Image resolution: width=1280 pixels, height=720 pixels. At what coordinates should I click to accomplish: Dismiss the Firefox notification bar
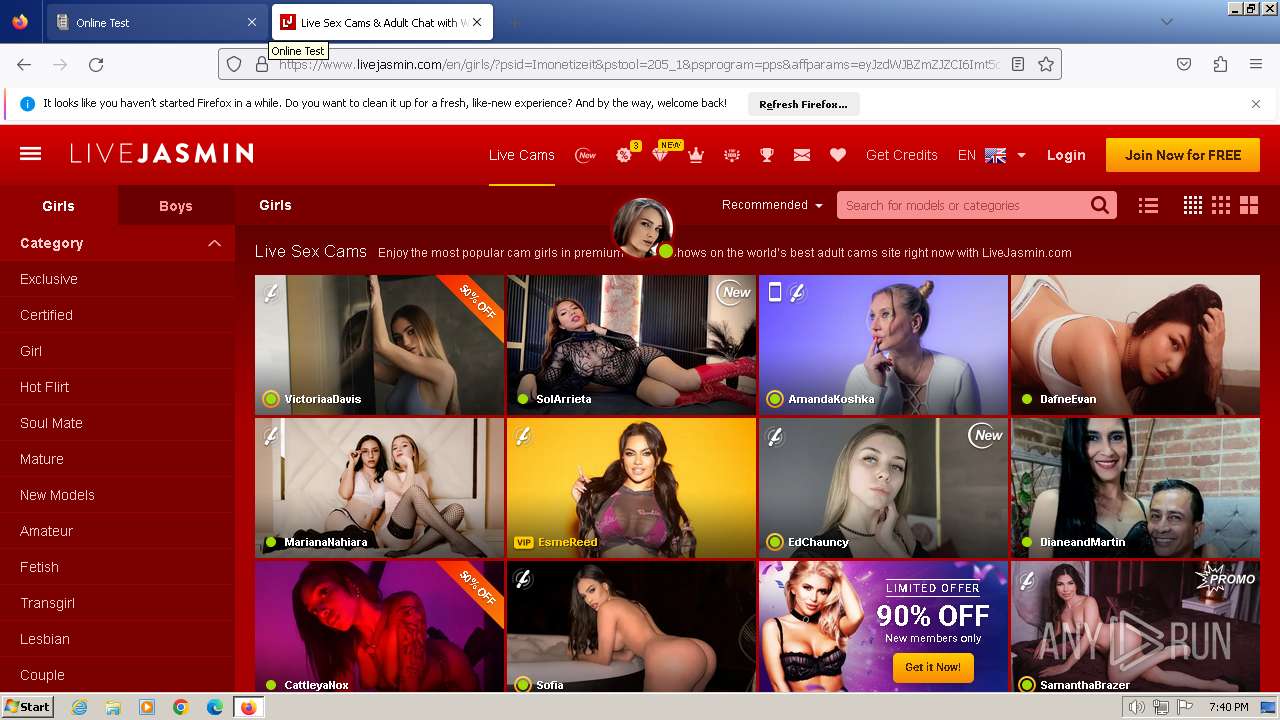[x=1256, y=104]
